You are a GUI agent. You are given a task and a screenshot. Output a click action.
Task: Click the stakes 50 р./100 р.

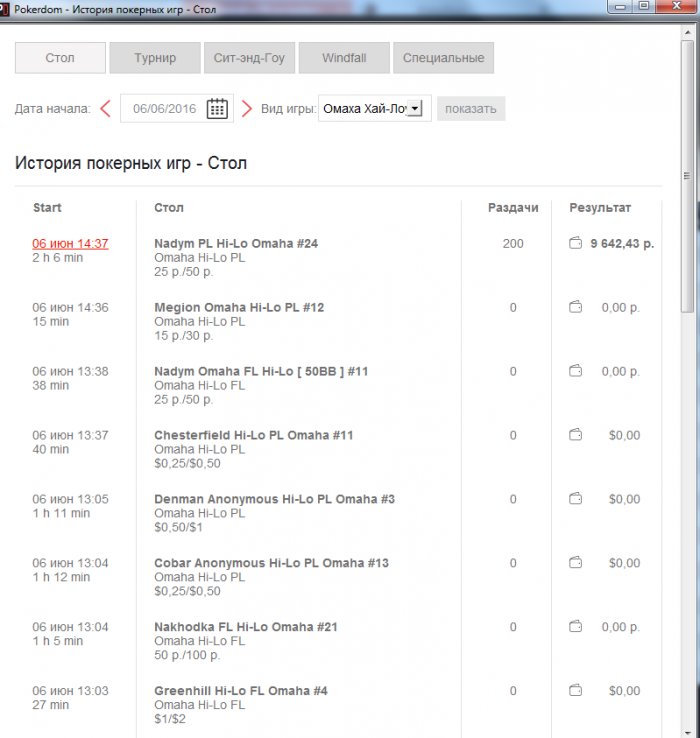point(187,655)
